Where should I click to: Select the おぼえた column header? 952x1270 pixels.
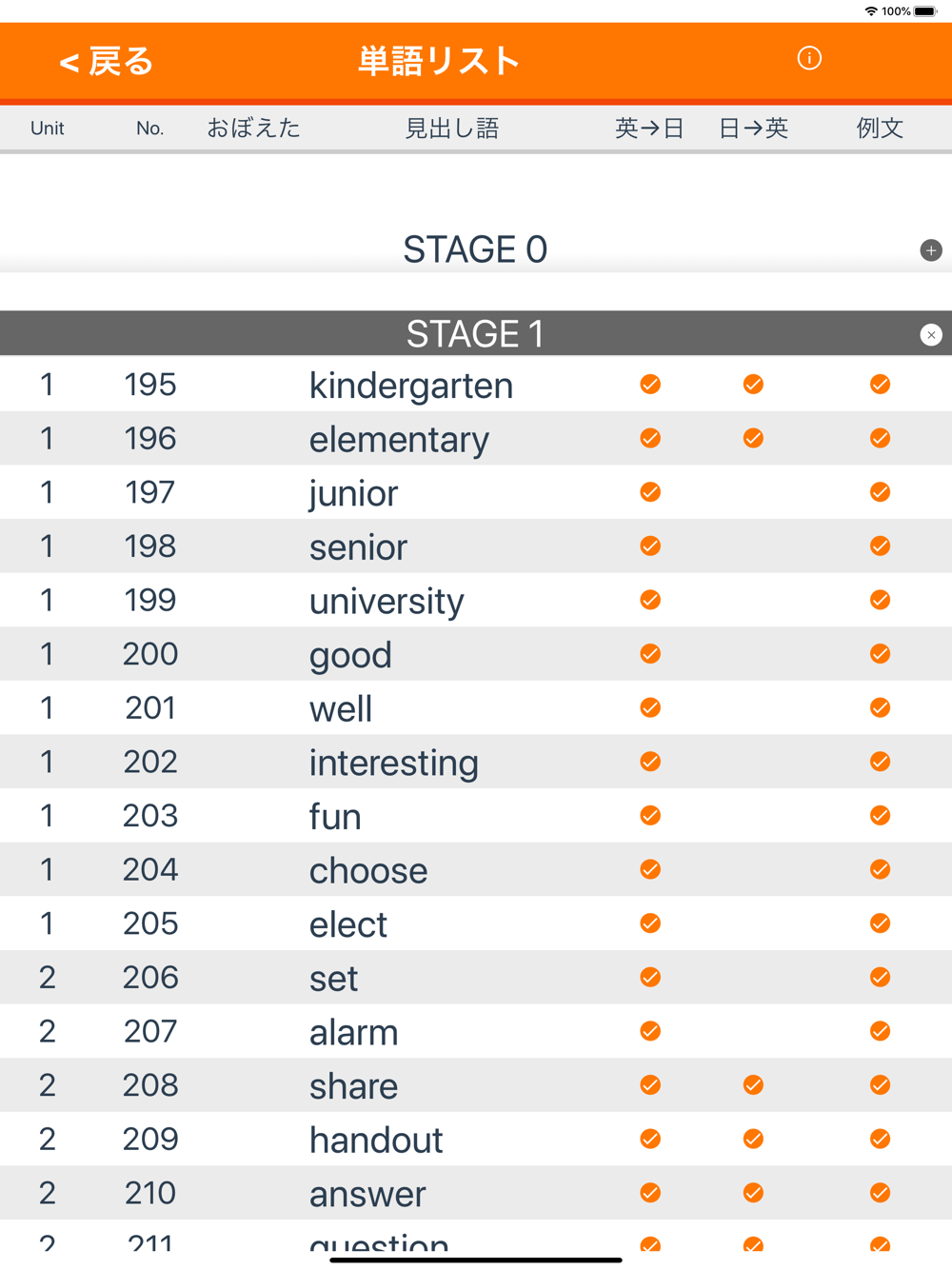pos(253,129)
